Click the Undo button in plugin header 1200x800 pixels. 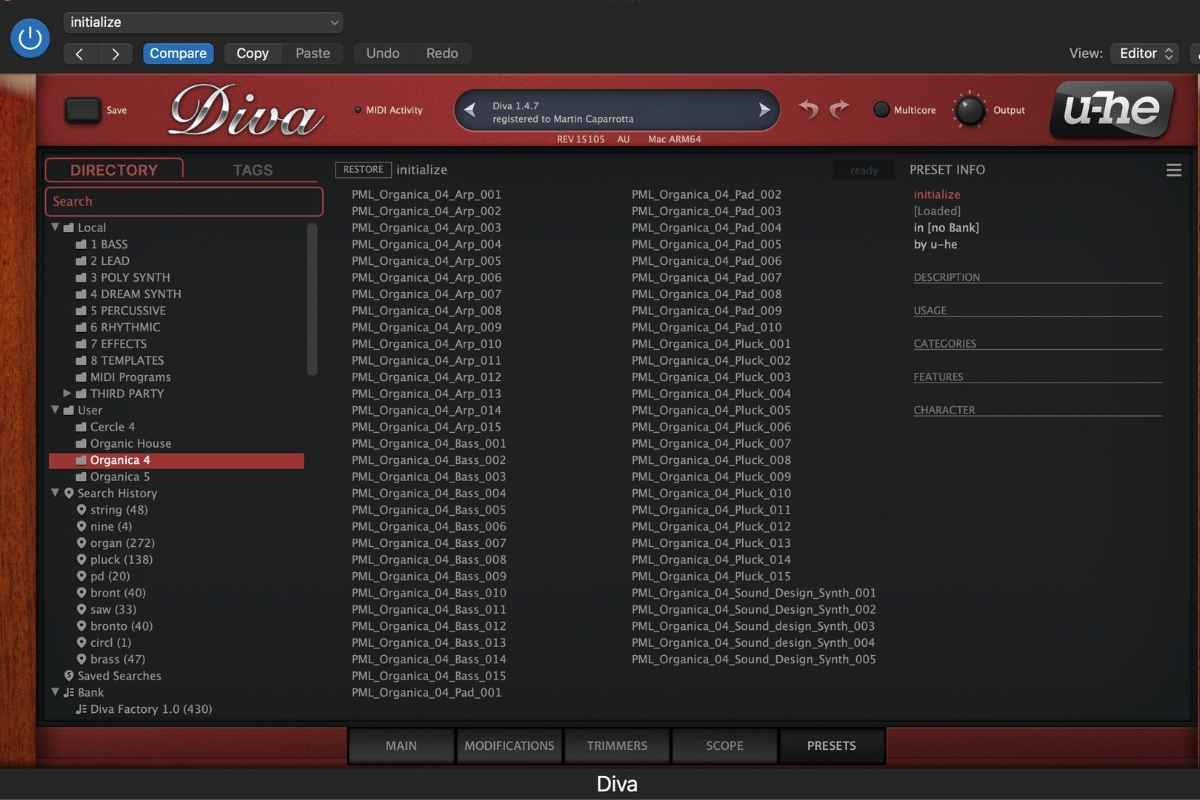(x=383, y=54)
